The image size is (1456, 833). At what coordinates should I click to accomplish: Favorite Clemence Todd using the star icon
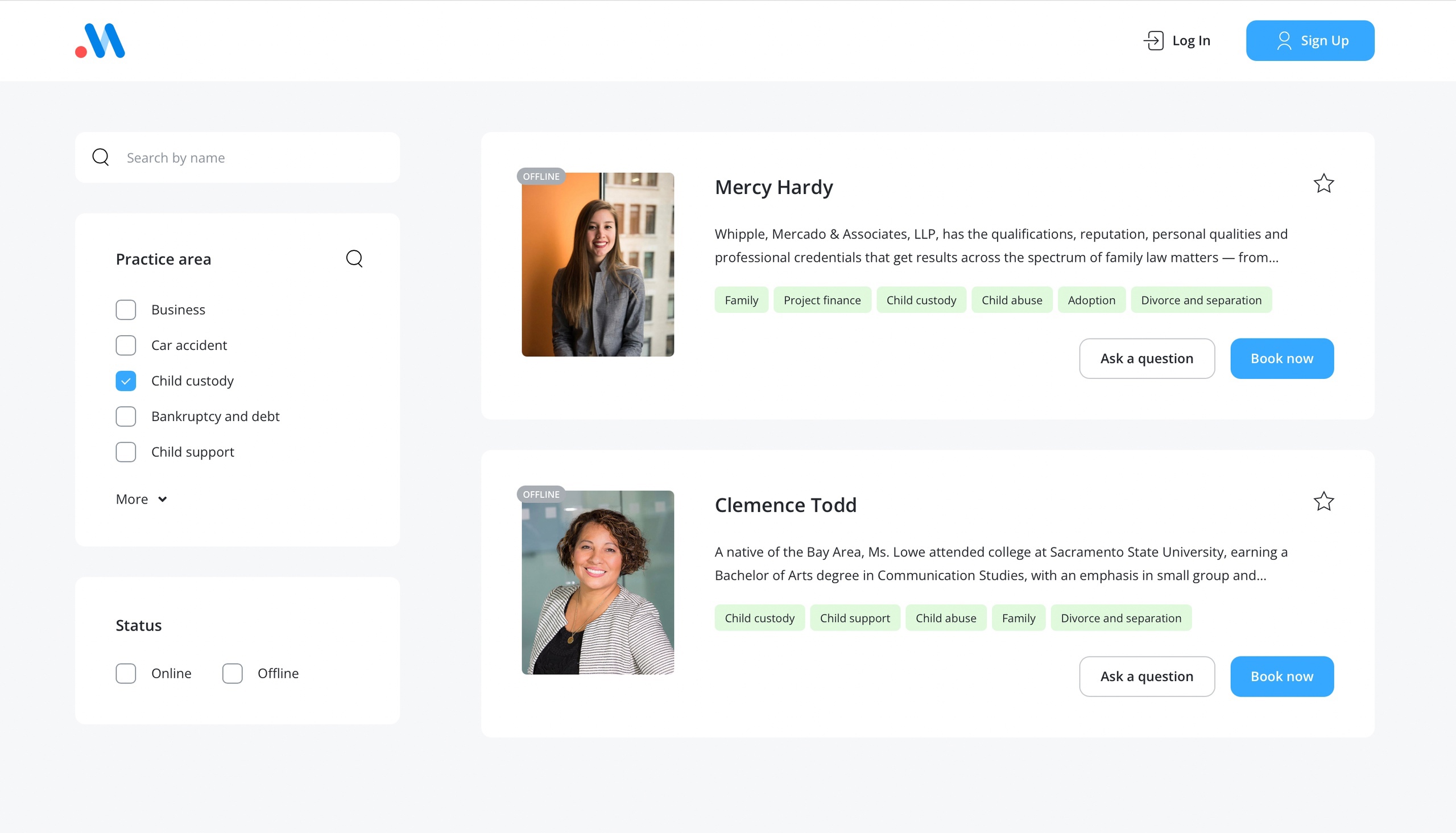point(1323,501)
